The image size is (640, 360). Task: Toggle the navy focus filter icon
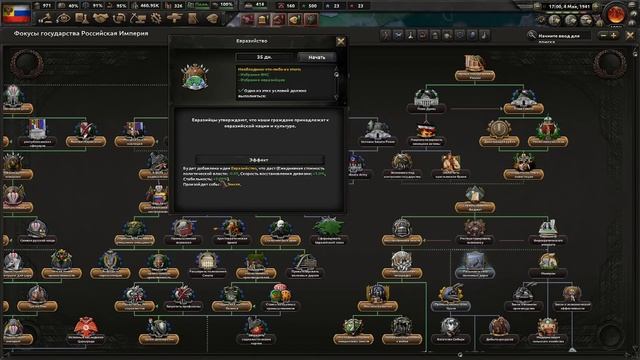point(411,36)
